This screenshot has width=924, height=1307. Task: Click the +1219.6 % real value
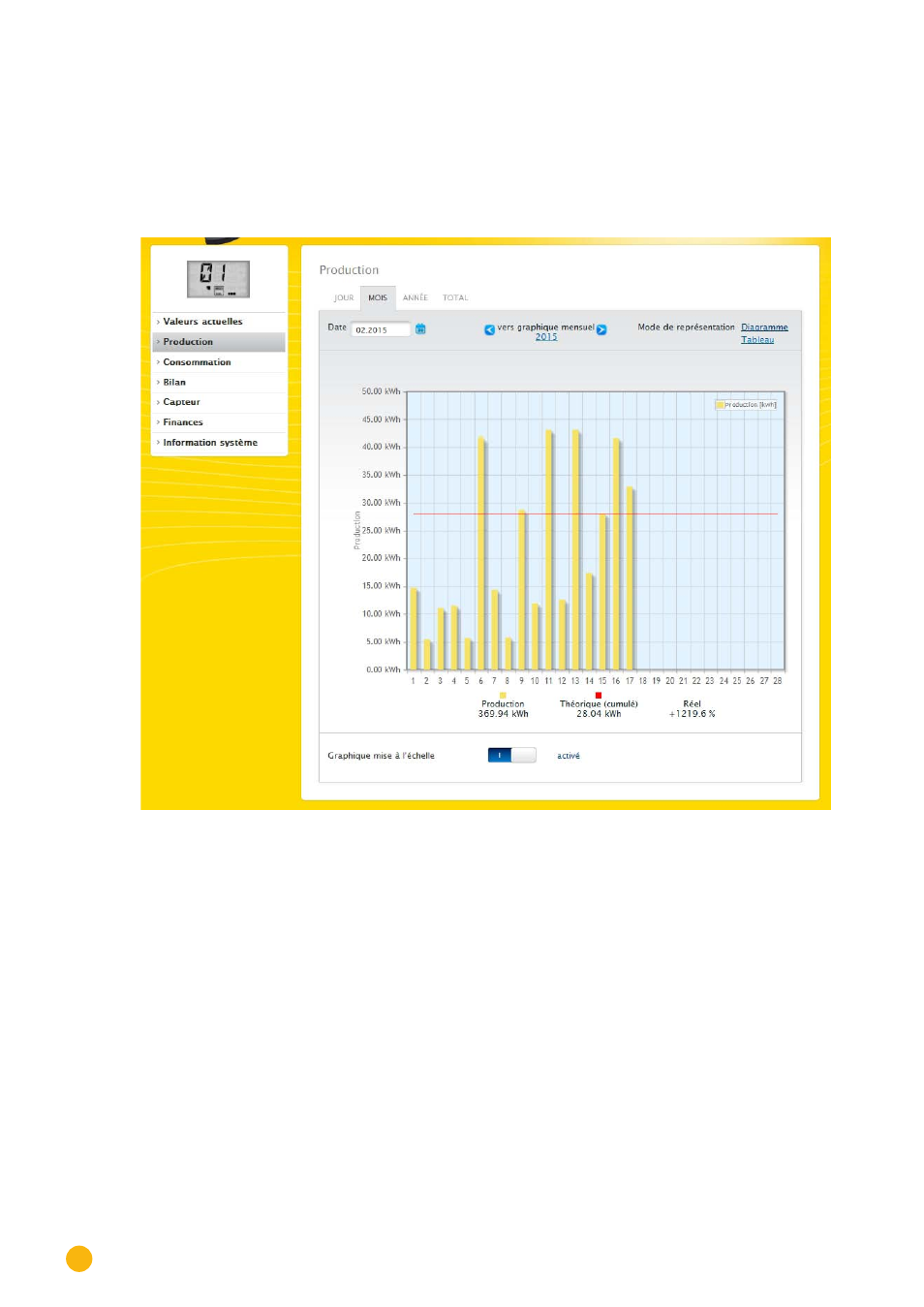coord(692,714)
